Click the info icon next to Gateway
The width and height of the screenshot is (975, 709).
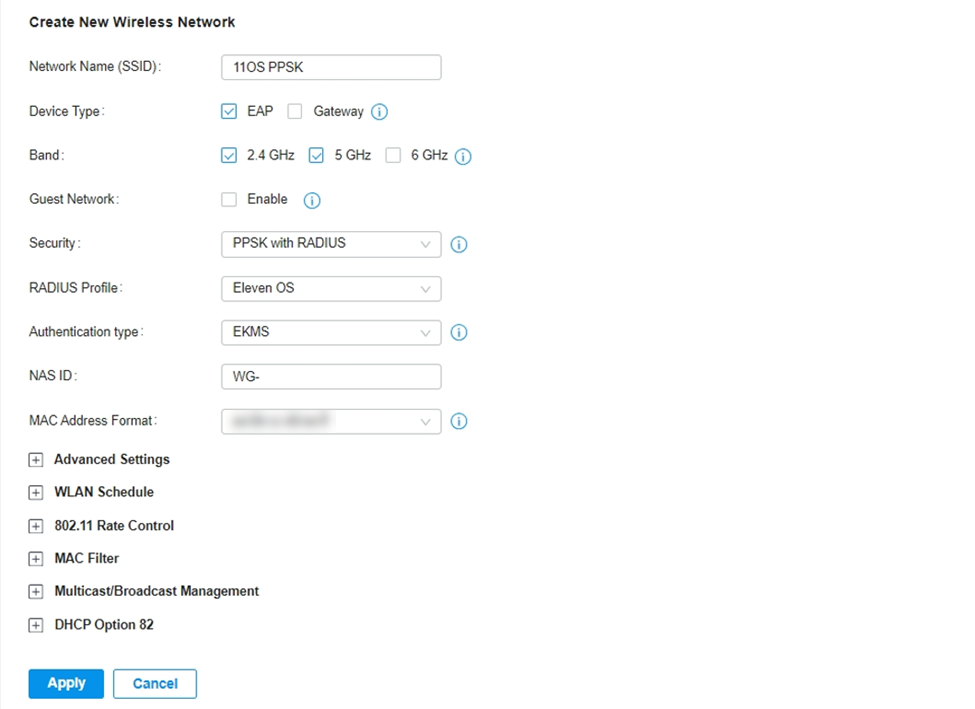[379, 111]
